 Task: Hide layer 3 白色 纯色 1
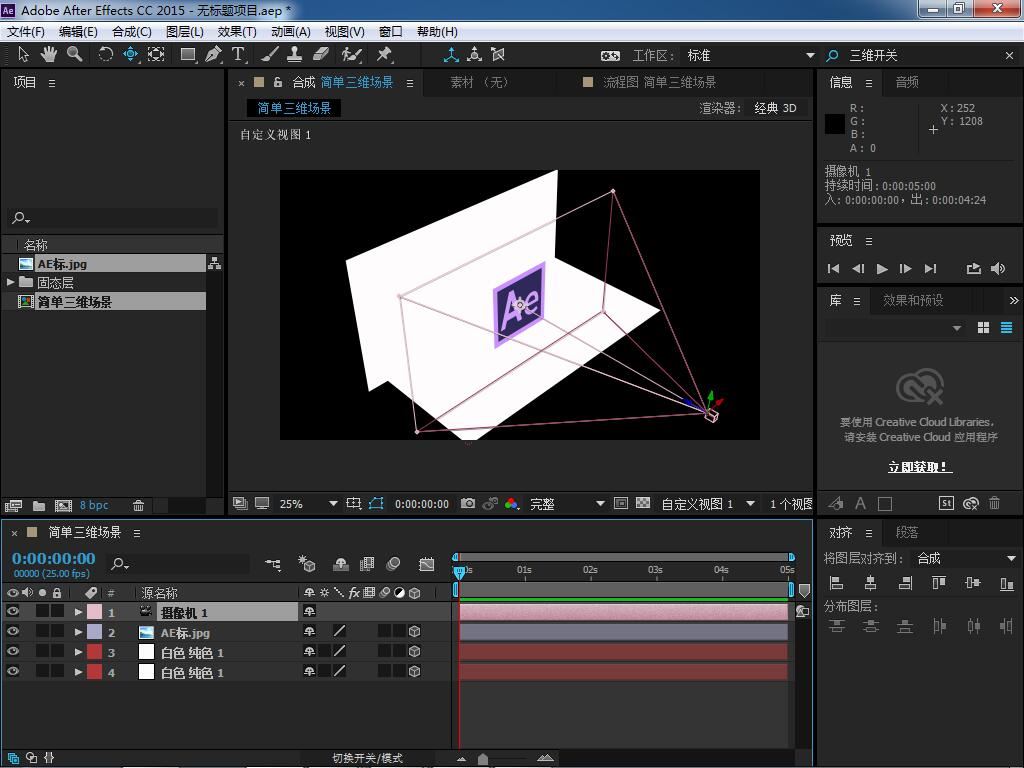click(12, 651)
